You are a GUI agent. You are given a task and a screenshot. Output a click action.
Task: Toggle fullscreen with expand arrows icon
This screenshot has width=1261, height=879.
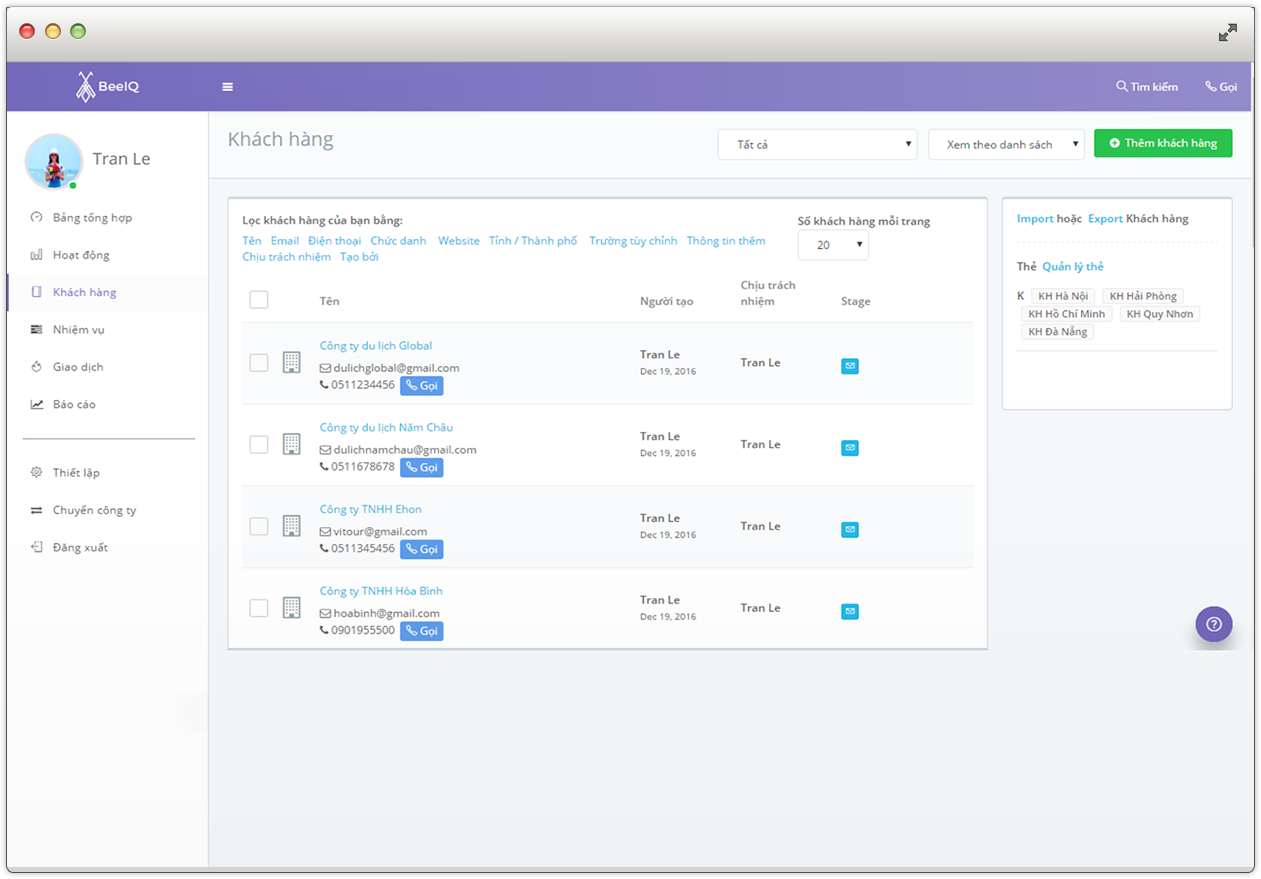[1227, 33]
